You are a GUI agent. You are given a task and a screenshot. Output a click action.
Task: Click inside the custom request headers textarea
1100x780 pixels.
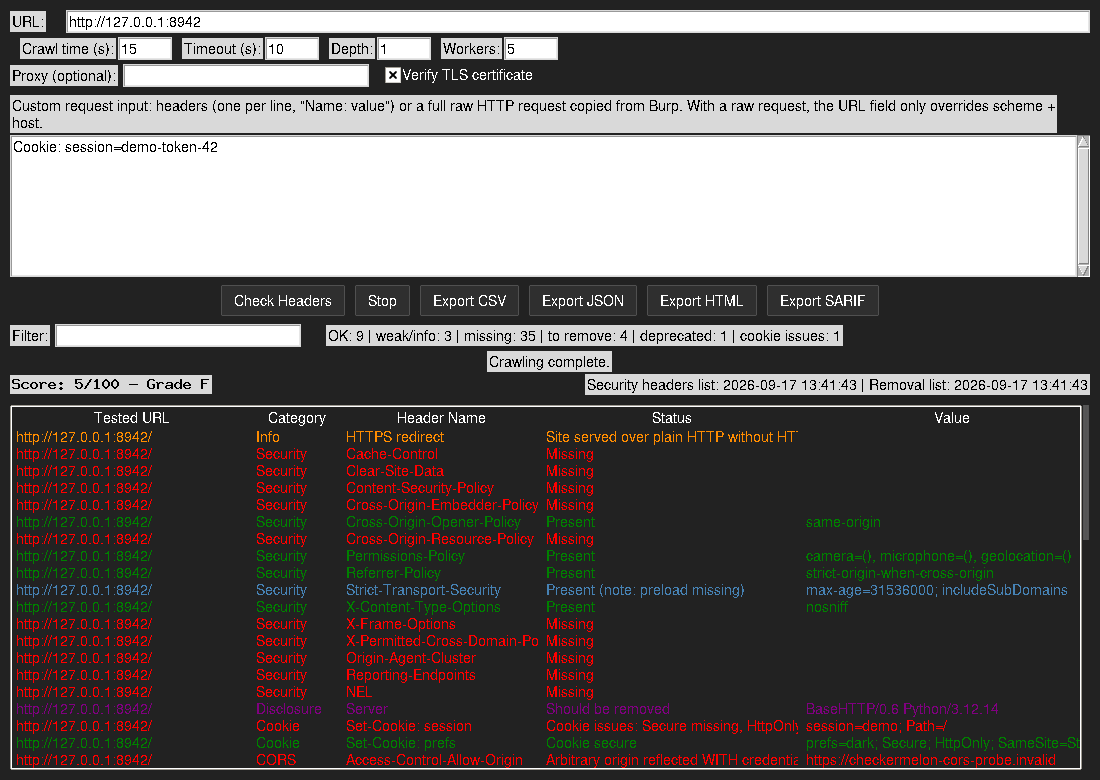click(544, 206)
